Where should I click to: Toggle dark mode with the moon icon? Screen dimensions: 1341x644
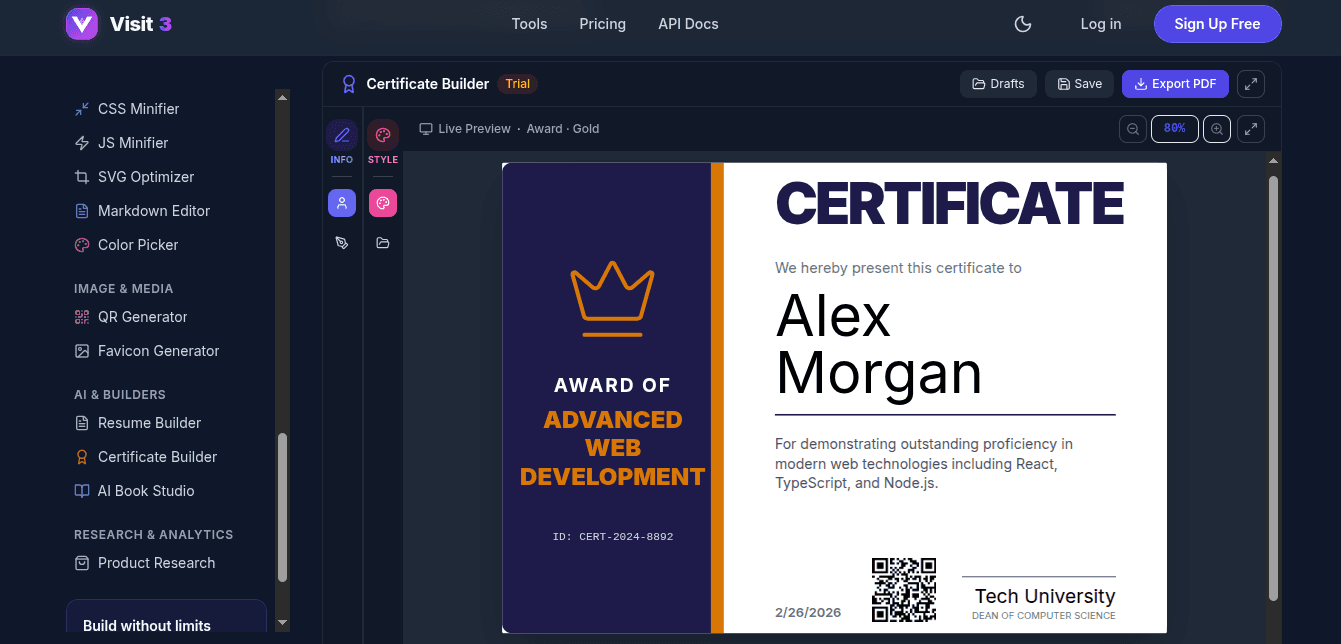coord(1023,24)
